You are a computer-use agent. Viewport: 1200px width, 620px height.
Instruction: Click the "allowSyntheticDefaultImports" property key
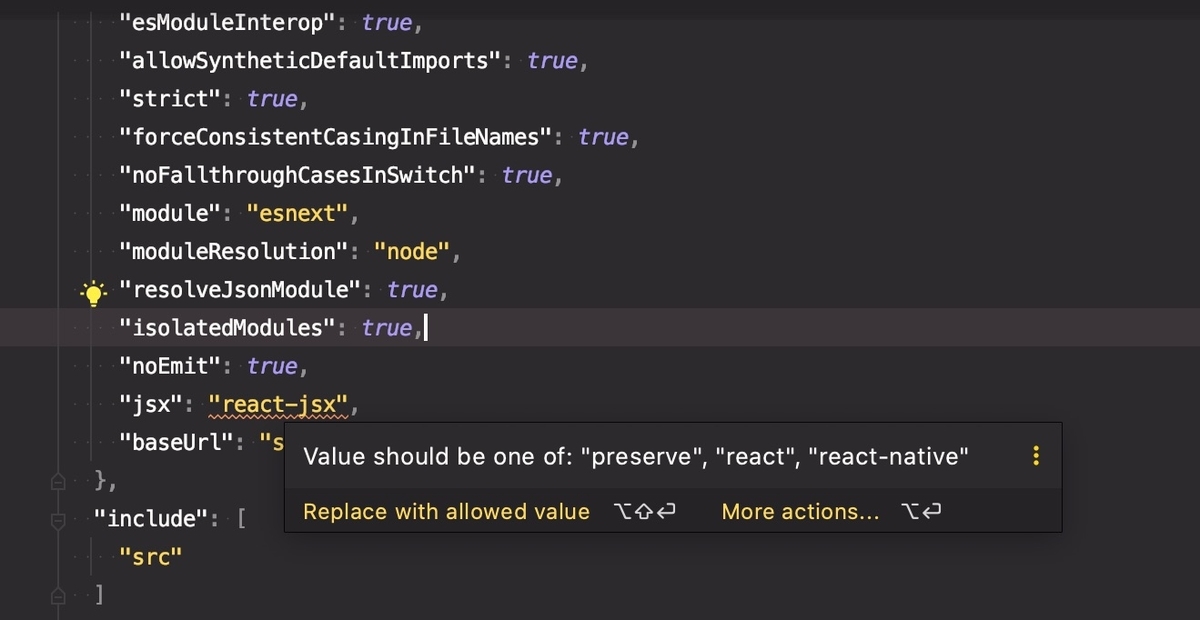310,61
